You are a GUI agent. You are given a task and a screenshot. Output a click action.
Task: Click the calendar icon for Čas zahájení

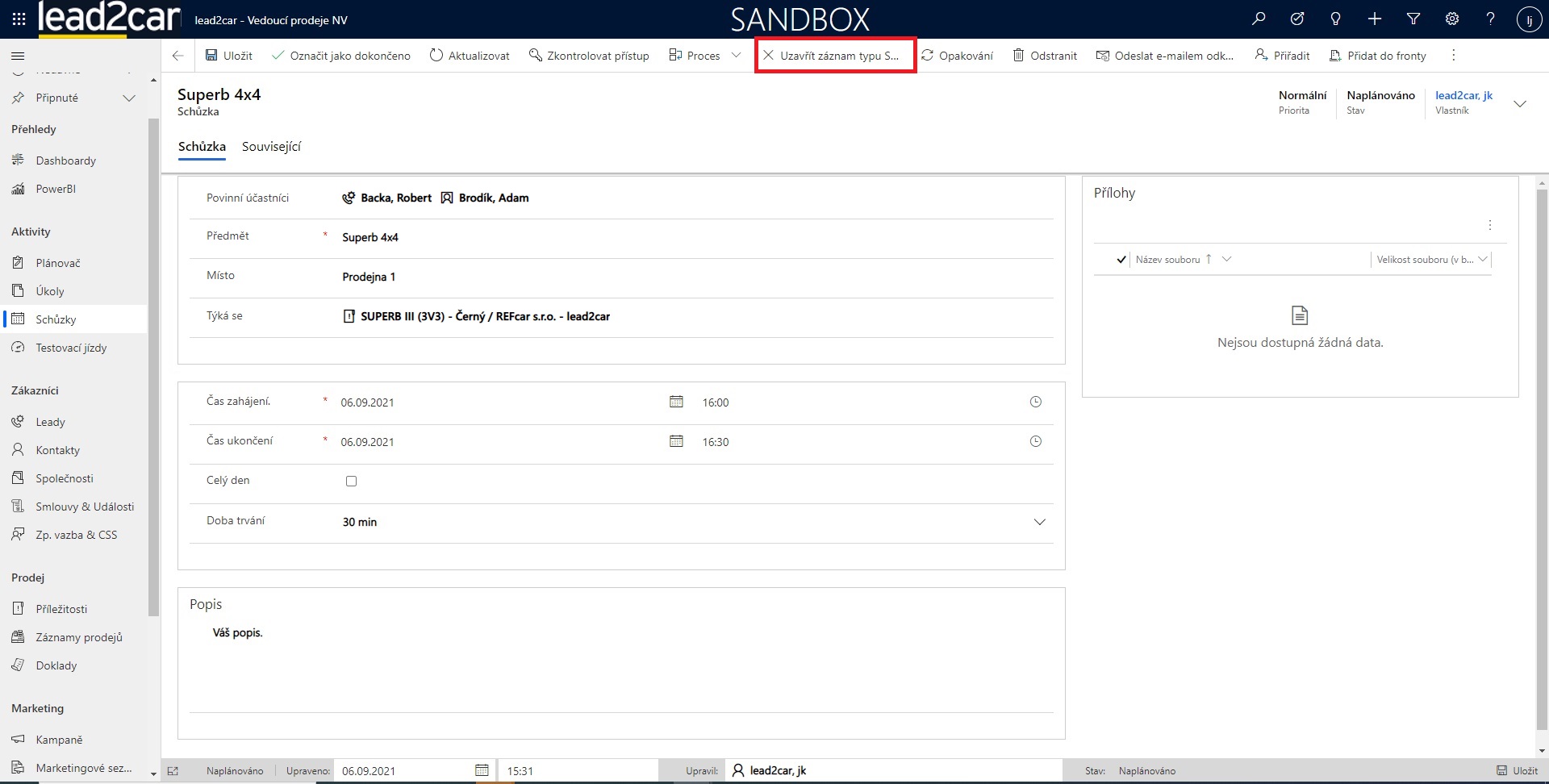tap(676, 402)
